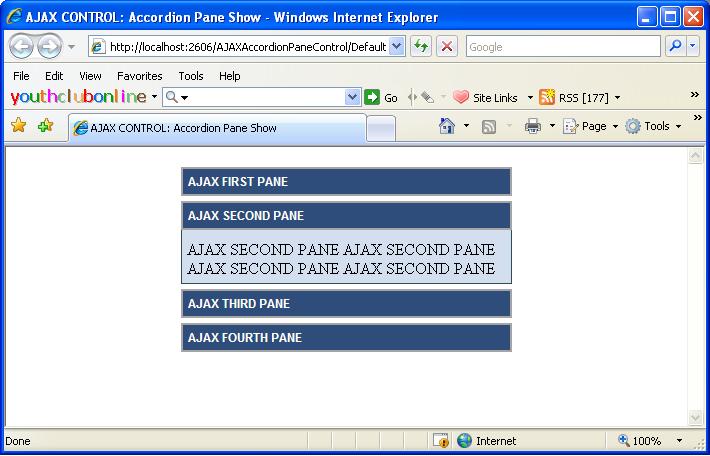Click the RSS [177] feed icon

[547, 97]
